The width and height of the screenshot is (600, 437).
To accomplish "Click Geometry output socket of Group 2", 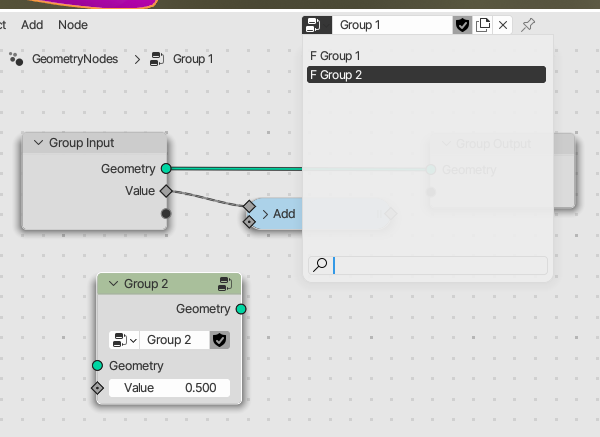I will click(x=241, y=309).
